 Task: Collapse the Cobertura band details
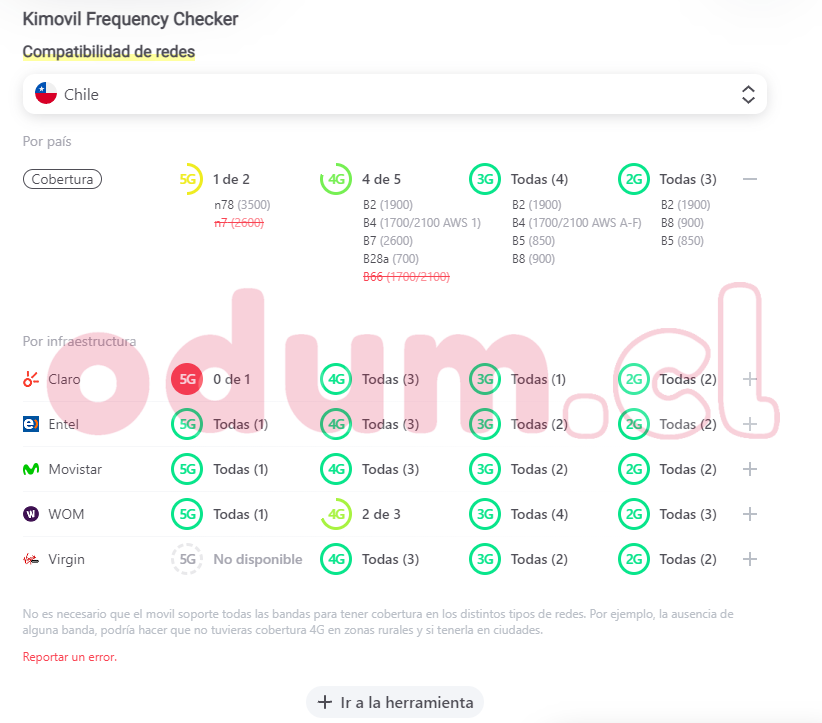click(750, 180)
